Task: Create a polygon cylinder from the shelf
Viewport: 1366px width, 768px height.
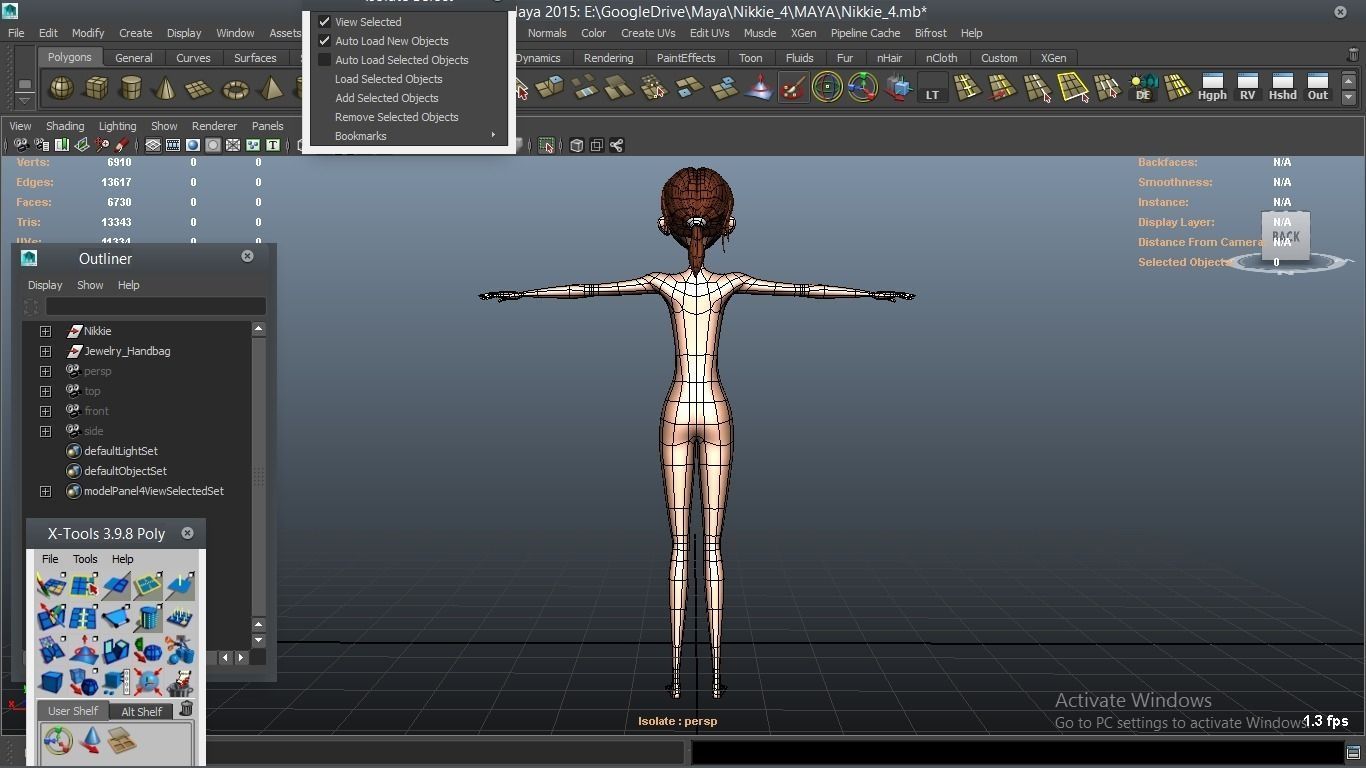Action: (131, 89)
